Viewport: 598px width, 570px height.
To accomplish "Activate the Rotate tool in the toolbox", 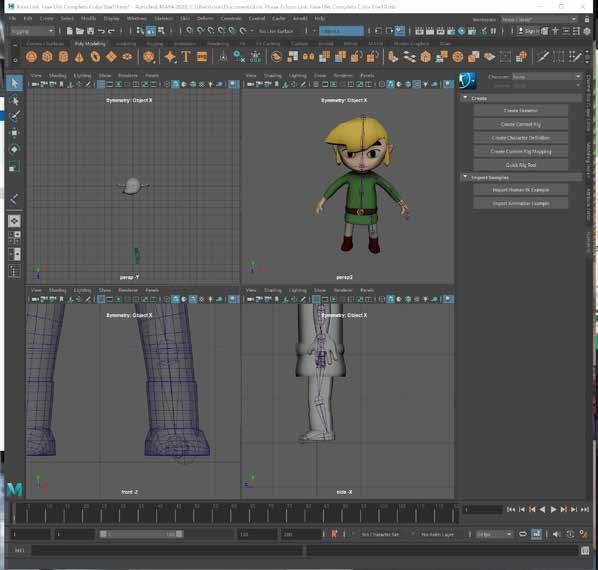I will coord(14,149).
